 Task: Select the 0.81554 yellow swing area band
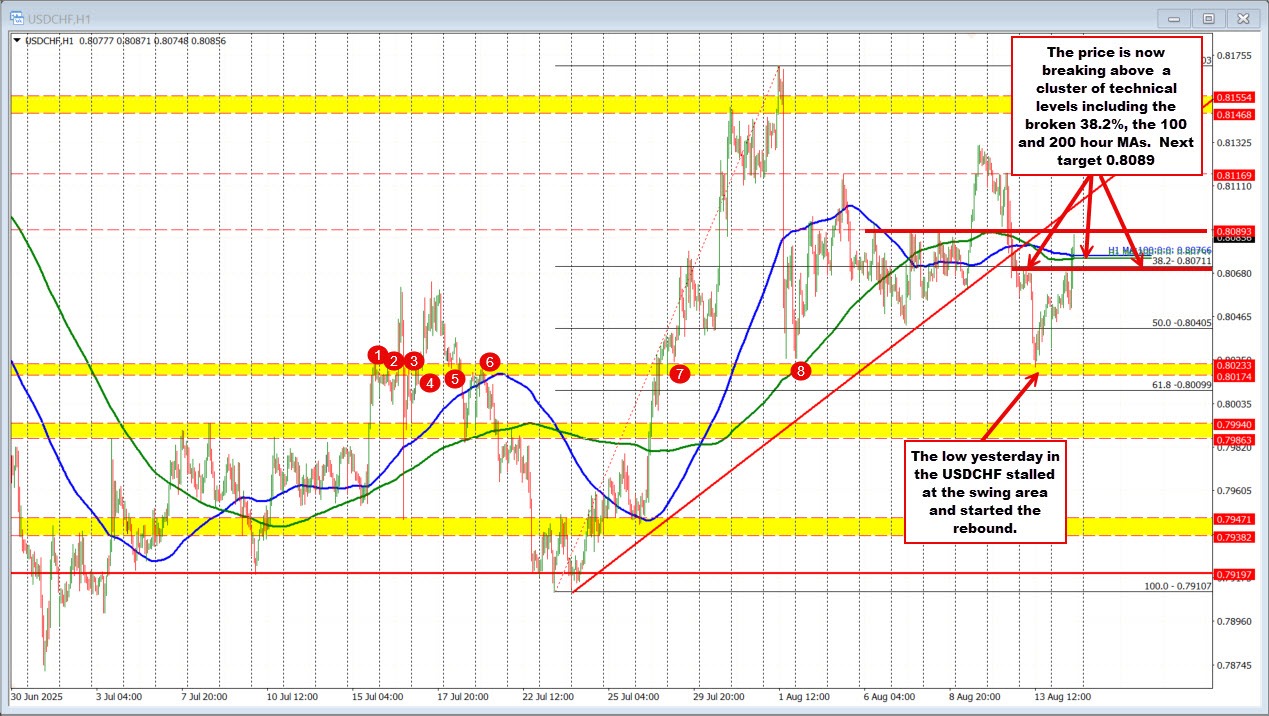click(600, 104)
